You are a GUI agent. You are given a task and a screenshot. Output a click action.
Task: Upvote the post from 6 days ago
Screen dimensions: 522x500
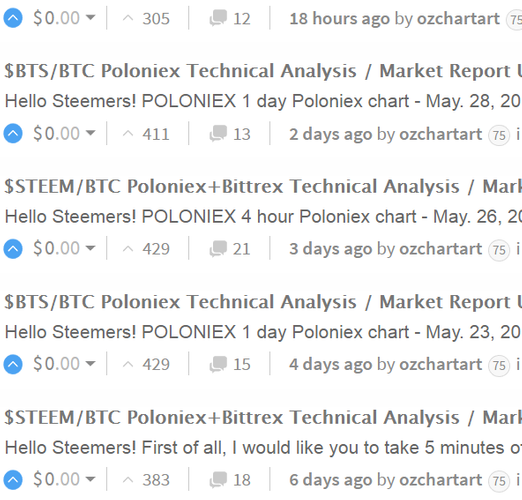[x=13, y=480]
